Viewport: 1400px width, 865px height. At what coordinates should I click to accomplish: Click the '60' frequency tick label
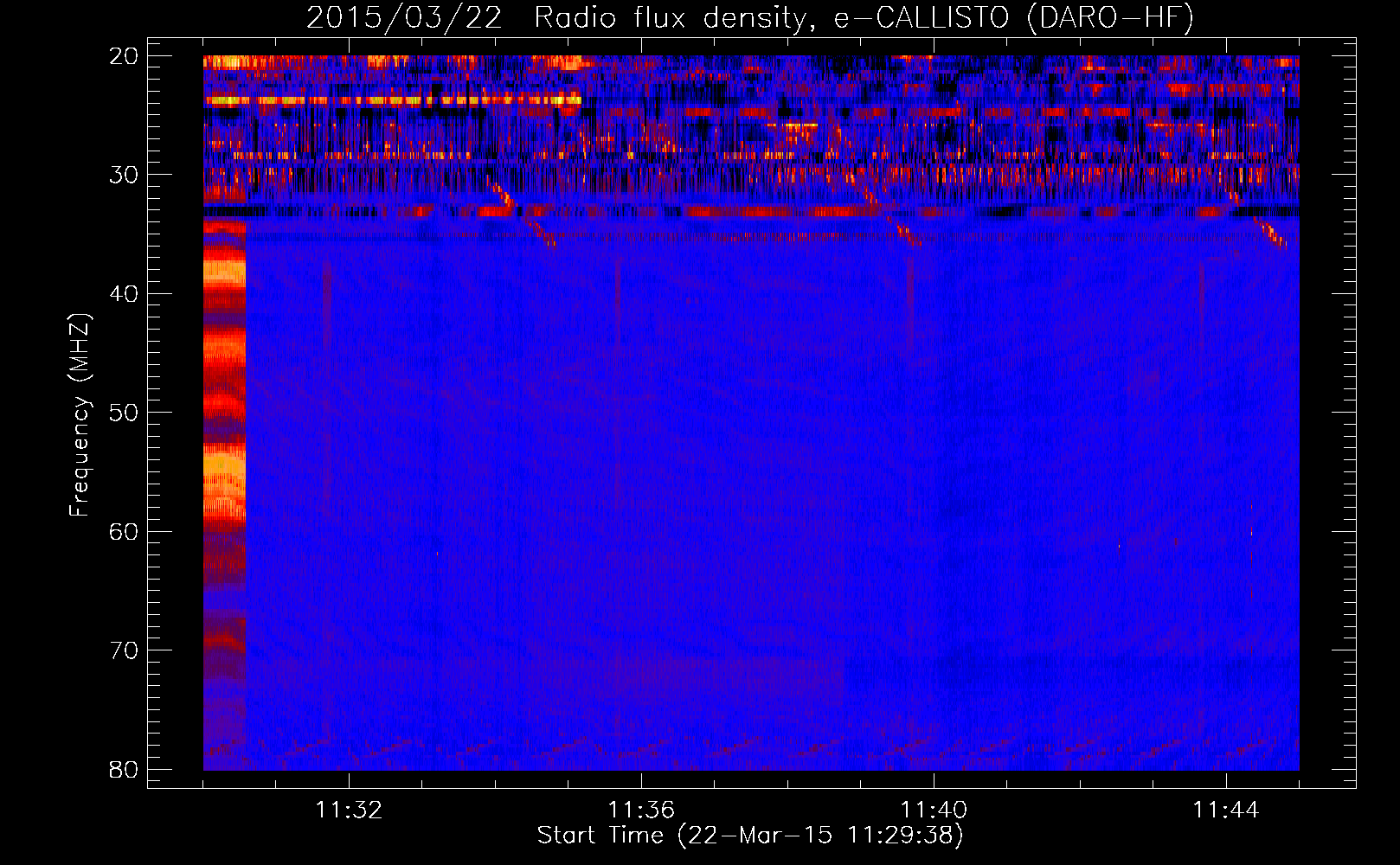tap(124, 532)
